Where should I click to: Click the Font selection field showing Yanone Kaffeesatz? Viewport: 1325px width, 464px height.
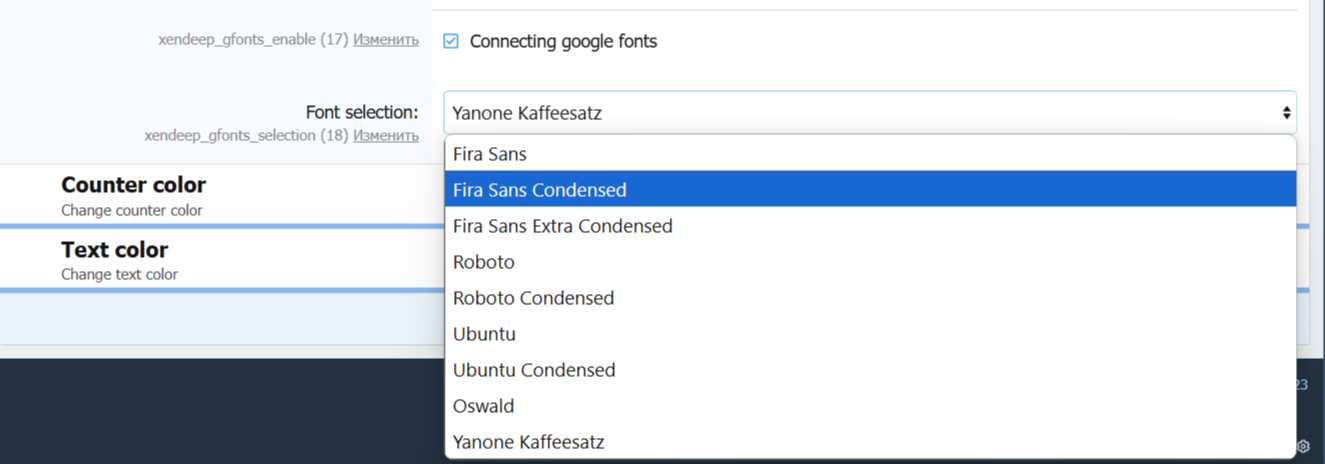tap(860, 113)
